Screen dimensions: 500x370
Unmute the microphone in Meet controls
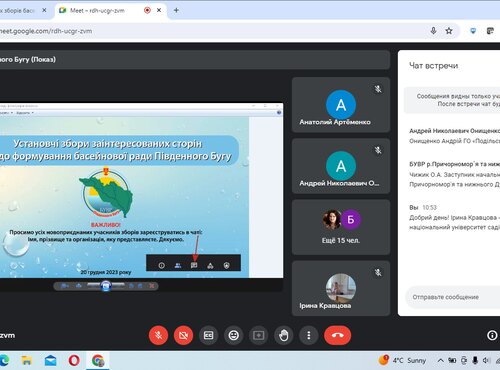point(158,335)
